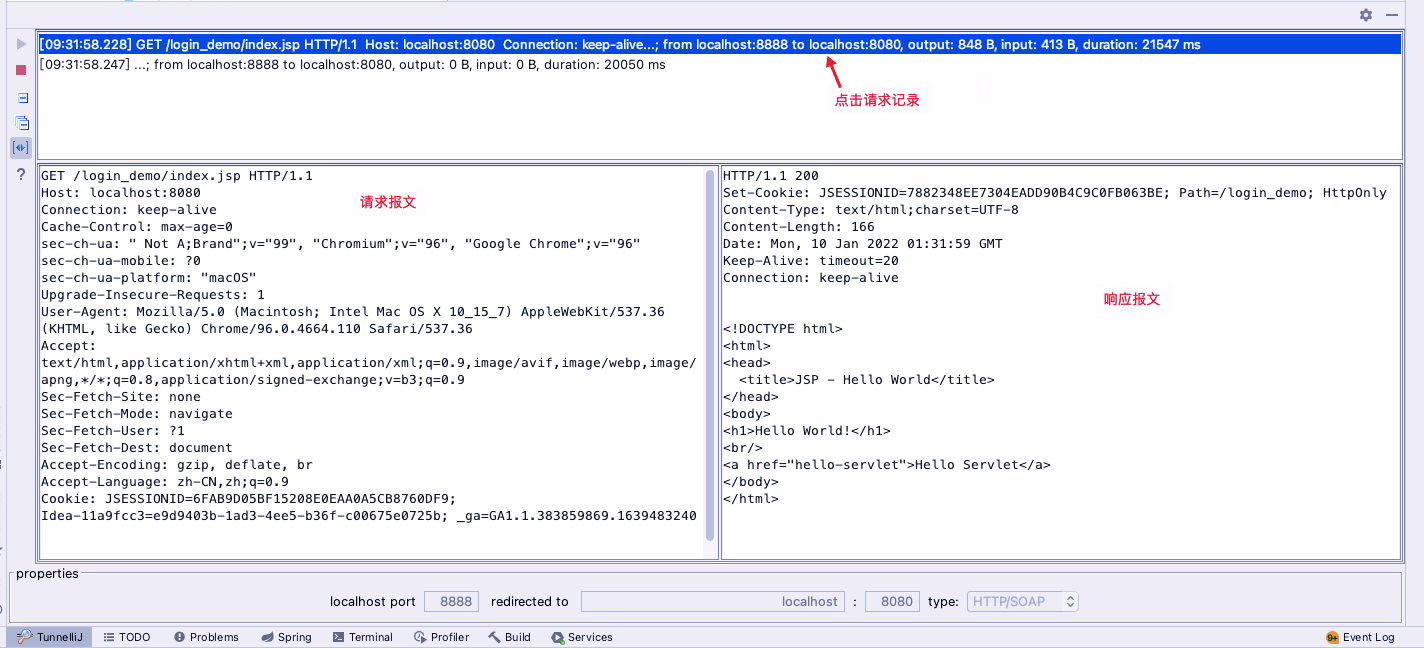Screen dimensions: 1424x648
Task: Click the hello-servlet anchor tag line
Action: click(887, 465)
